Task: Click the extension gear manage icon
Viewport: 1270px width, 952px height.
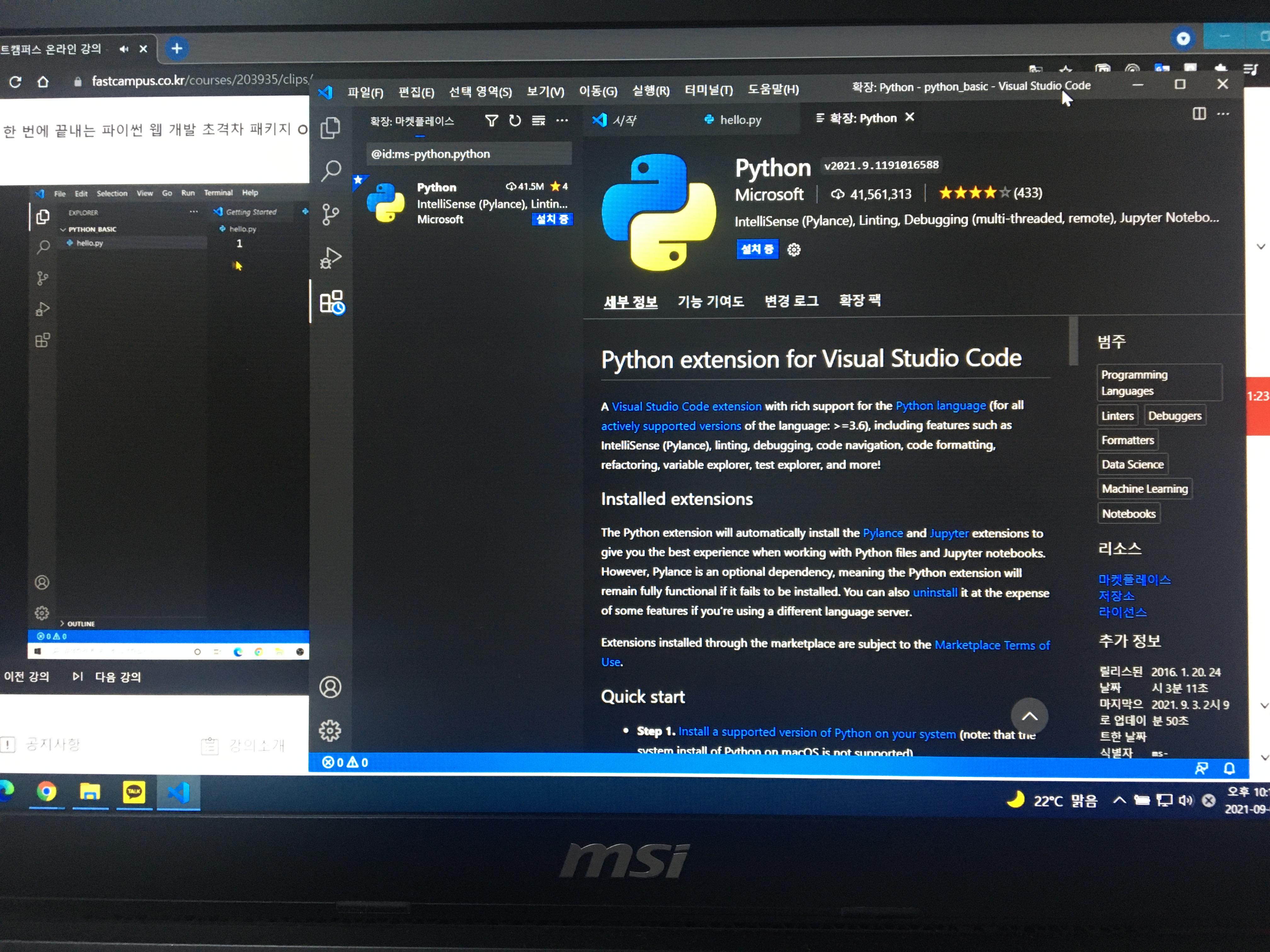Action: 793,250
